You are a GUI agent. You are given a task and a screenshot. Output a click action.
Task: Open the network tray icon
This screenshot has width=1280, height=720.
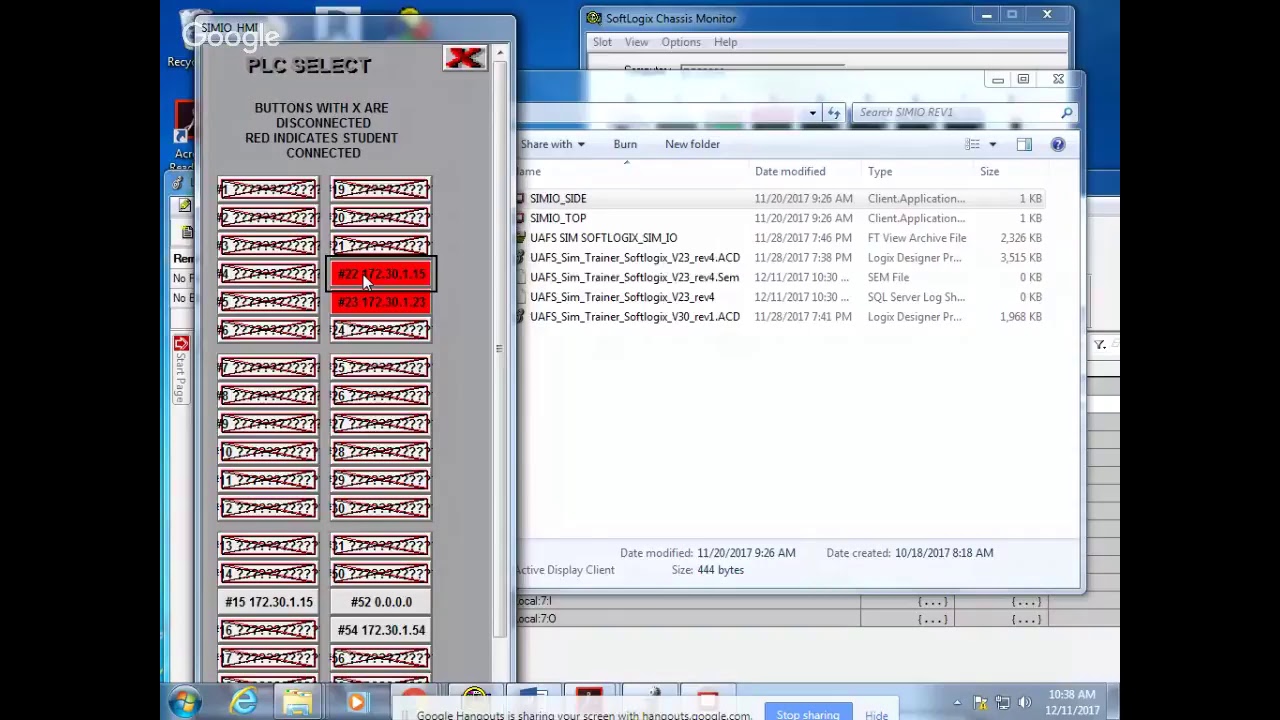(x=1003, y=702)
